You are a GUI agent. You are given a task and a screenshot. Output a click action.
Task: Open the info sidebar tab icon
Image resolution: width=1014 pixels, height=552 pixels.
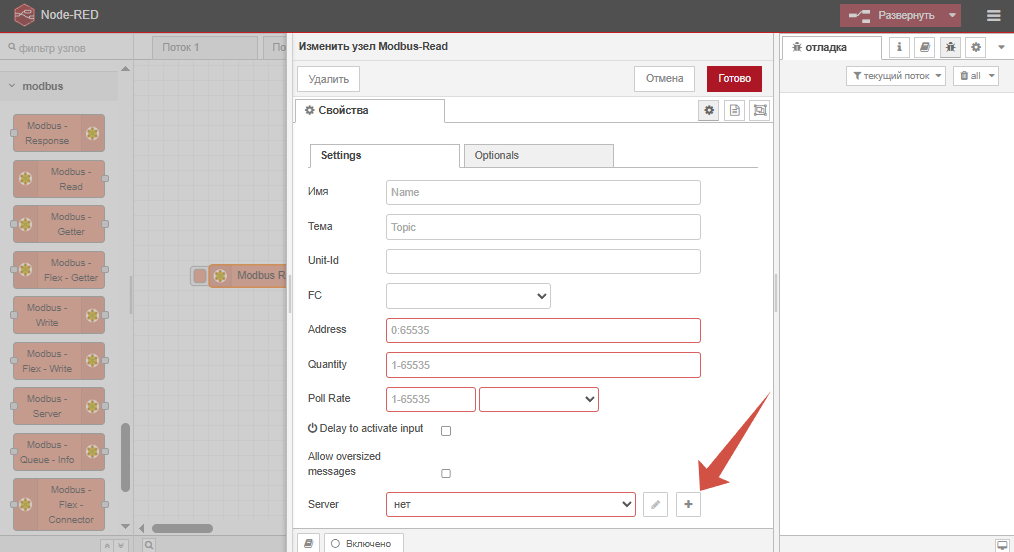click(899, 47)
